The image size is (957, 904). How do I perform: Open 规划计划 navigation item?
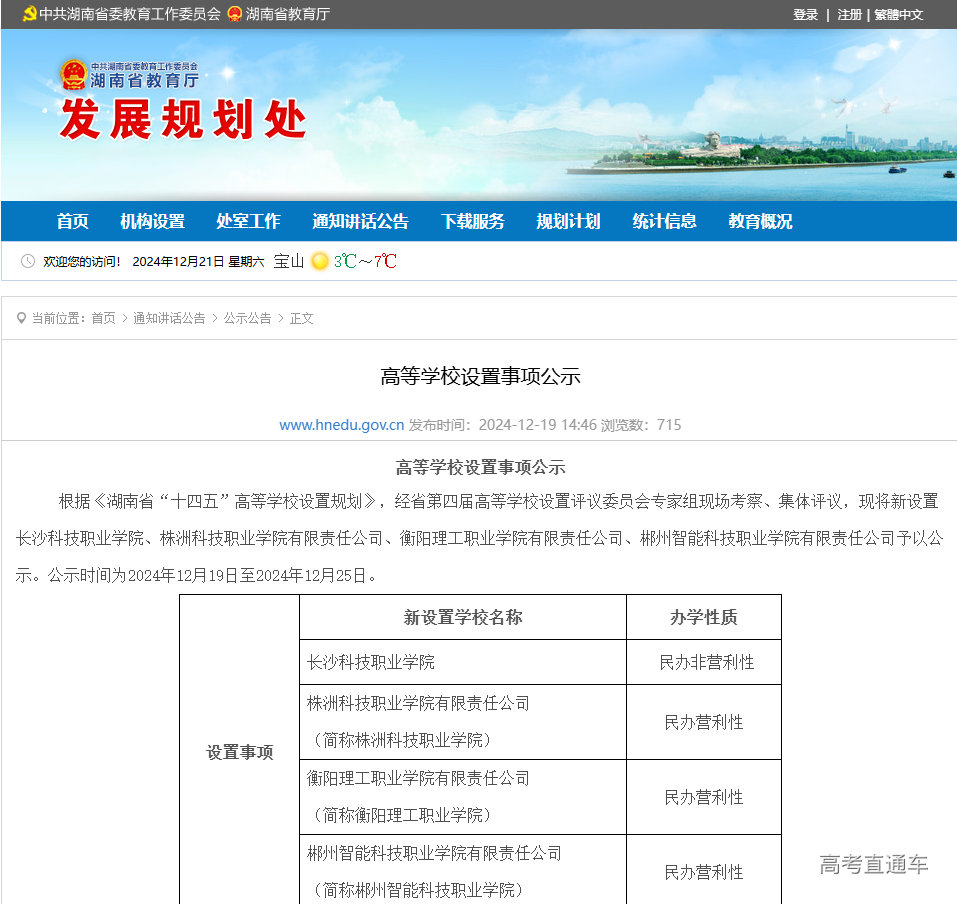(x=568, y=221)
